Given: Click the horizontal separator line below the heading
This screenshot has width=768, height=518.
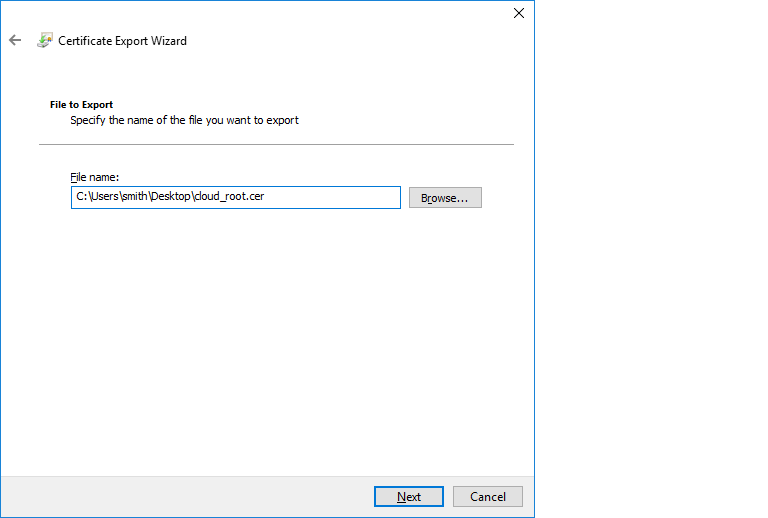Looking at the screenshot, I should [x=276, y=145].
